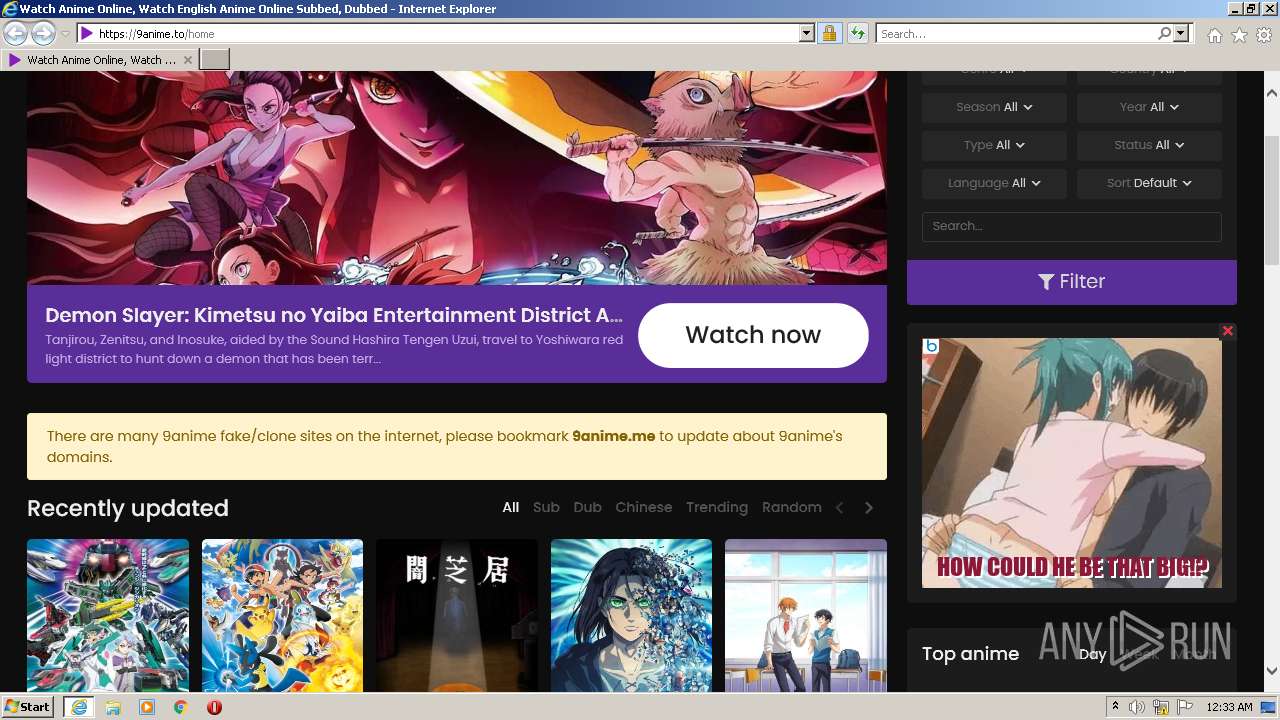
Task: Click the Windows Start button
Action: click(x=28, y=707)
